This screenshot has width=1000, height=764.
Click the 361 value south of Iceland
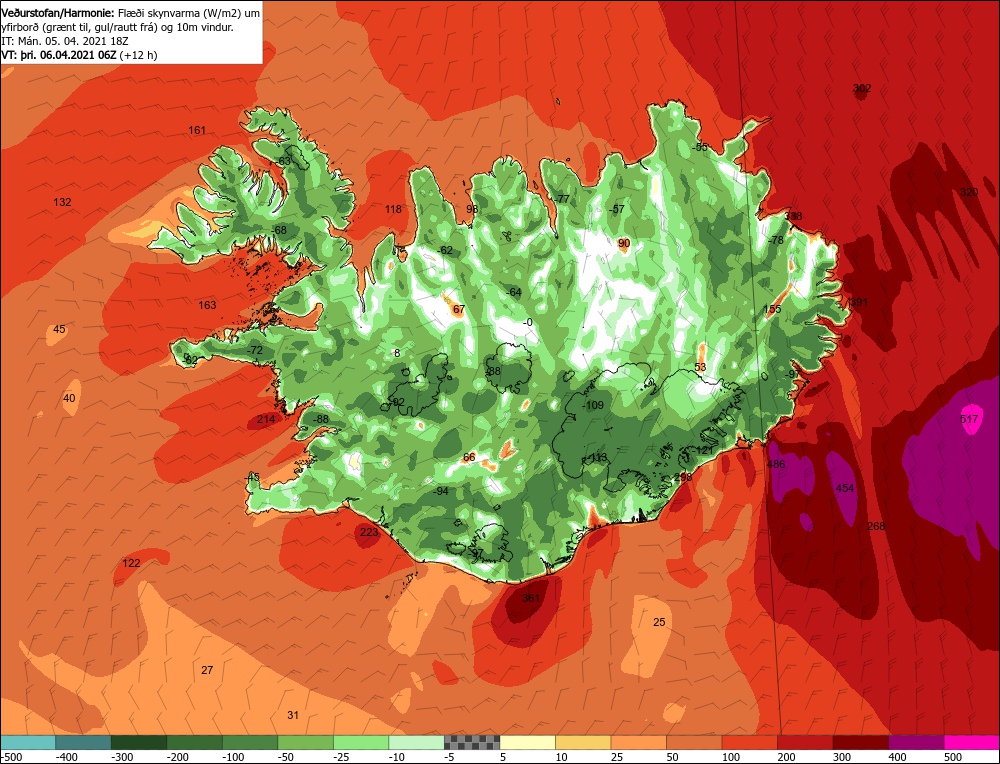[531, 598]
